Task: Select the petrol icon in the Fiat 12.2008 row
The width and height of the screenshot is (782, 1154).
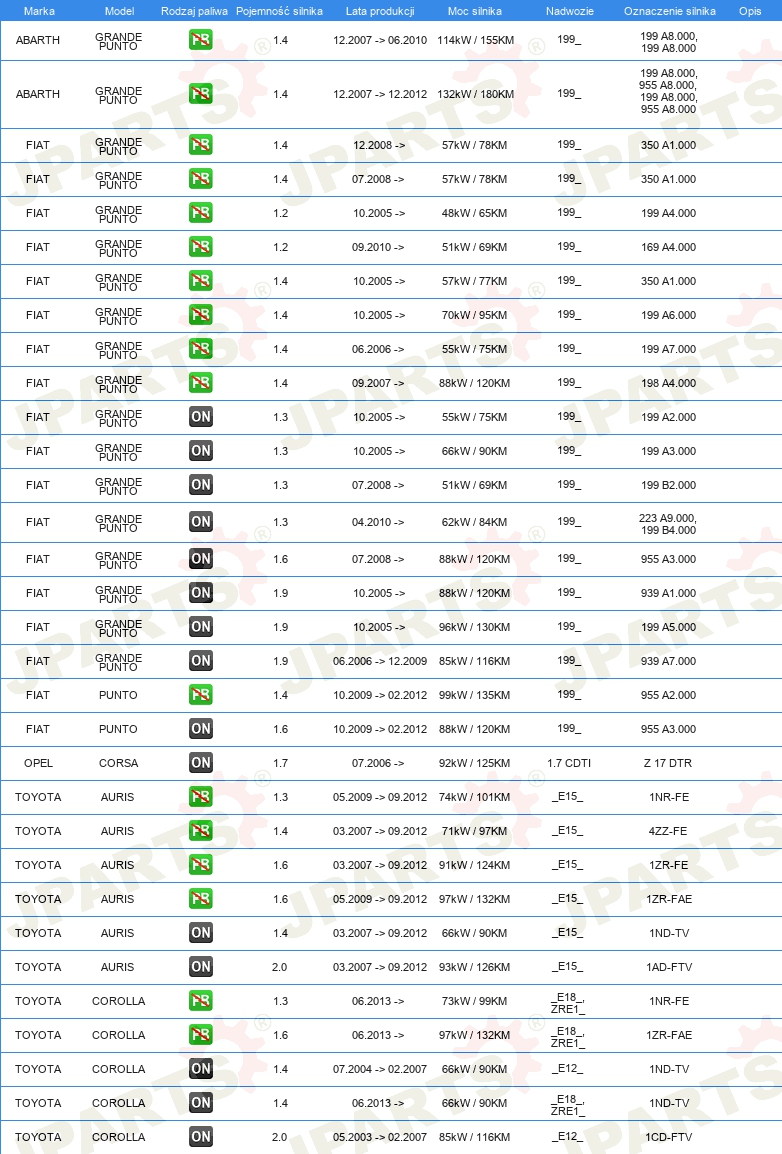Action: click(x=201, y=144)
